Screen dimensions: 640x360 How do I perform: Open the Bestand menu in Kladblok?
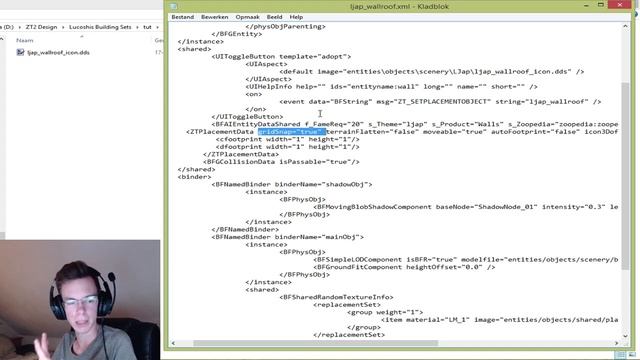tap(182, 17)
